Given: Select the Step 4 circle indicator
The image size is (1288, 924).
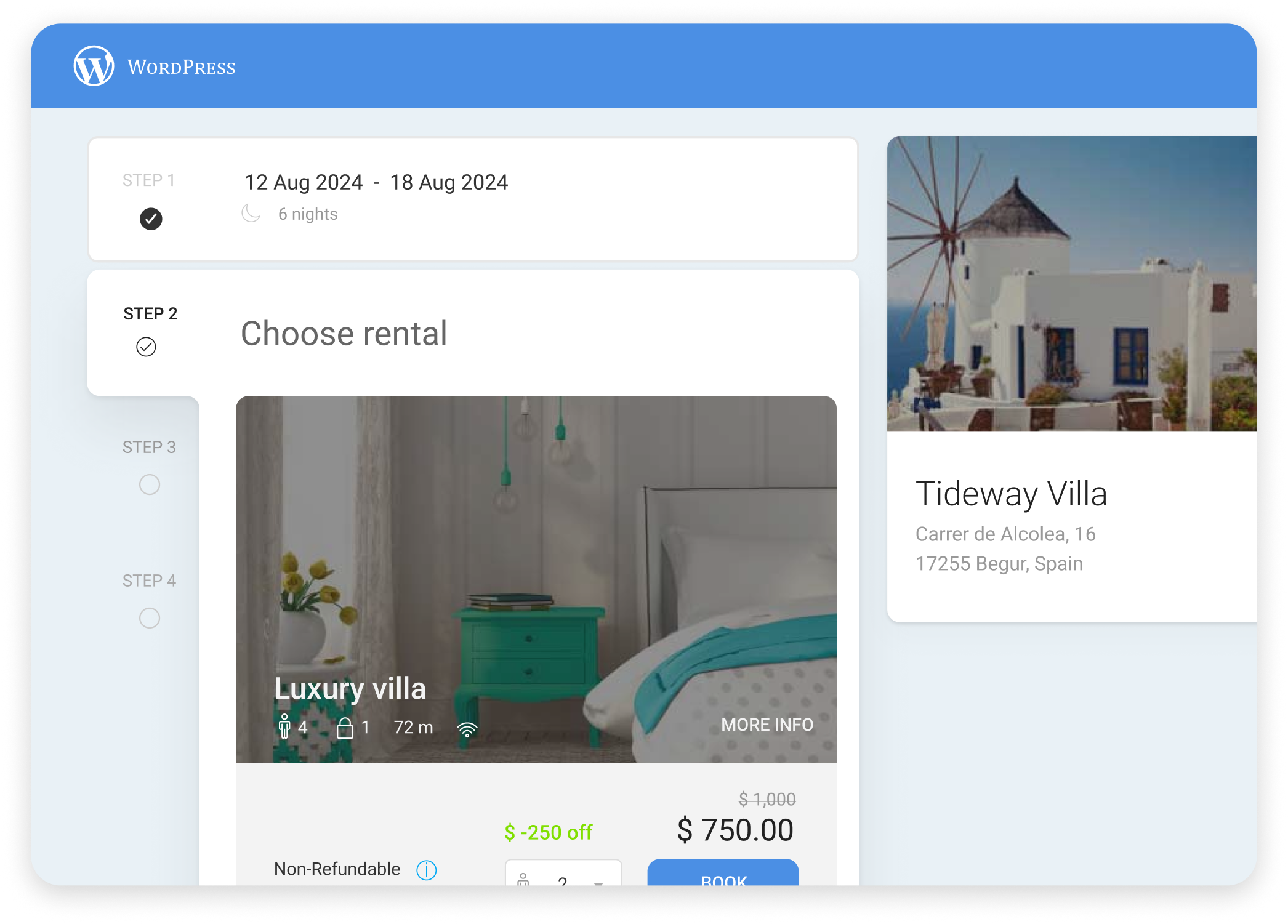Looking at the screenshot, I should (149, 617).
